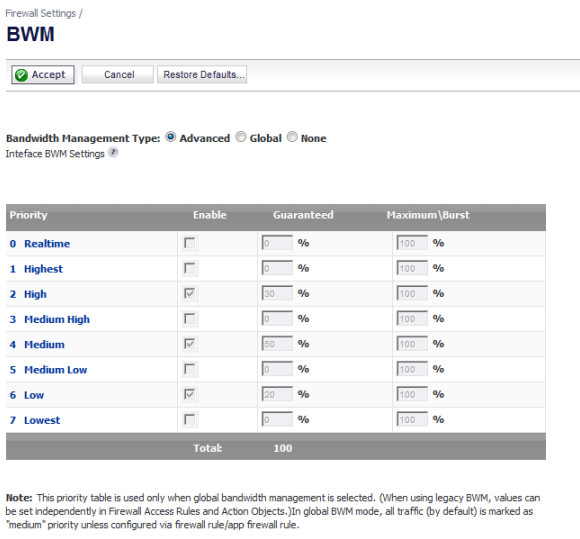Click the Low guaranteed percentage field
580x539 pixels.
pyautogui.click(x=277, y=394)
